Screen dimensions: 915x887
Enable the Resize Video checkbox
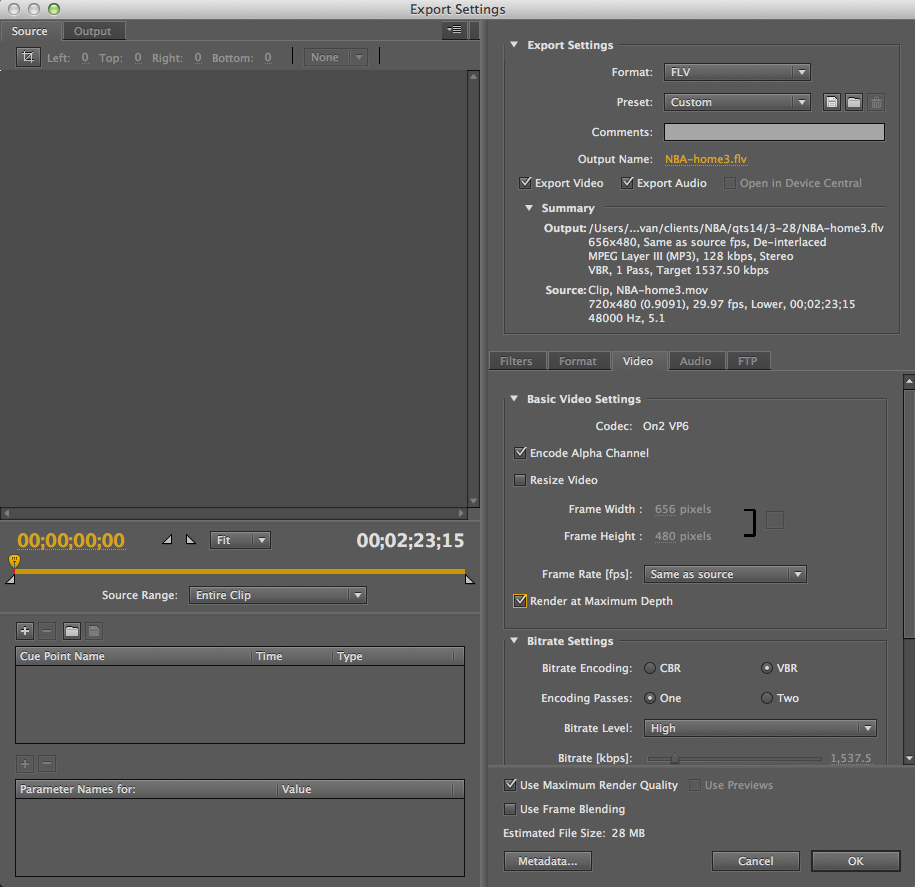[520, 480]
